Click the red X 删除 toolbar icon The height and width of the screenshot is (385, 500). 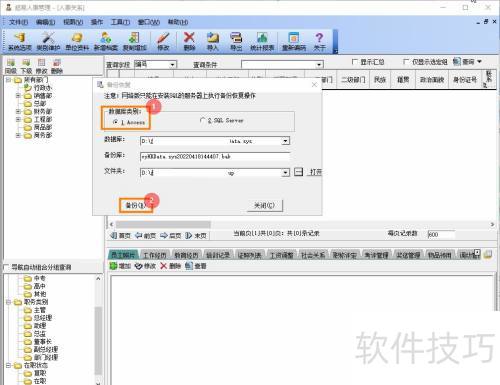pos(189,41)
